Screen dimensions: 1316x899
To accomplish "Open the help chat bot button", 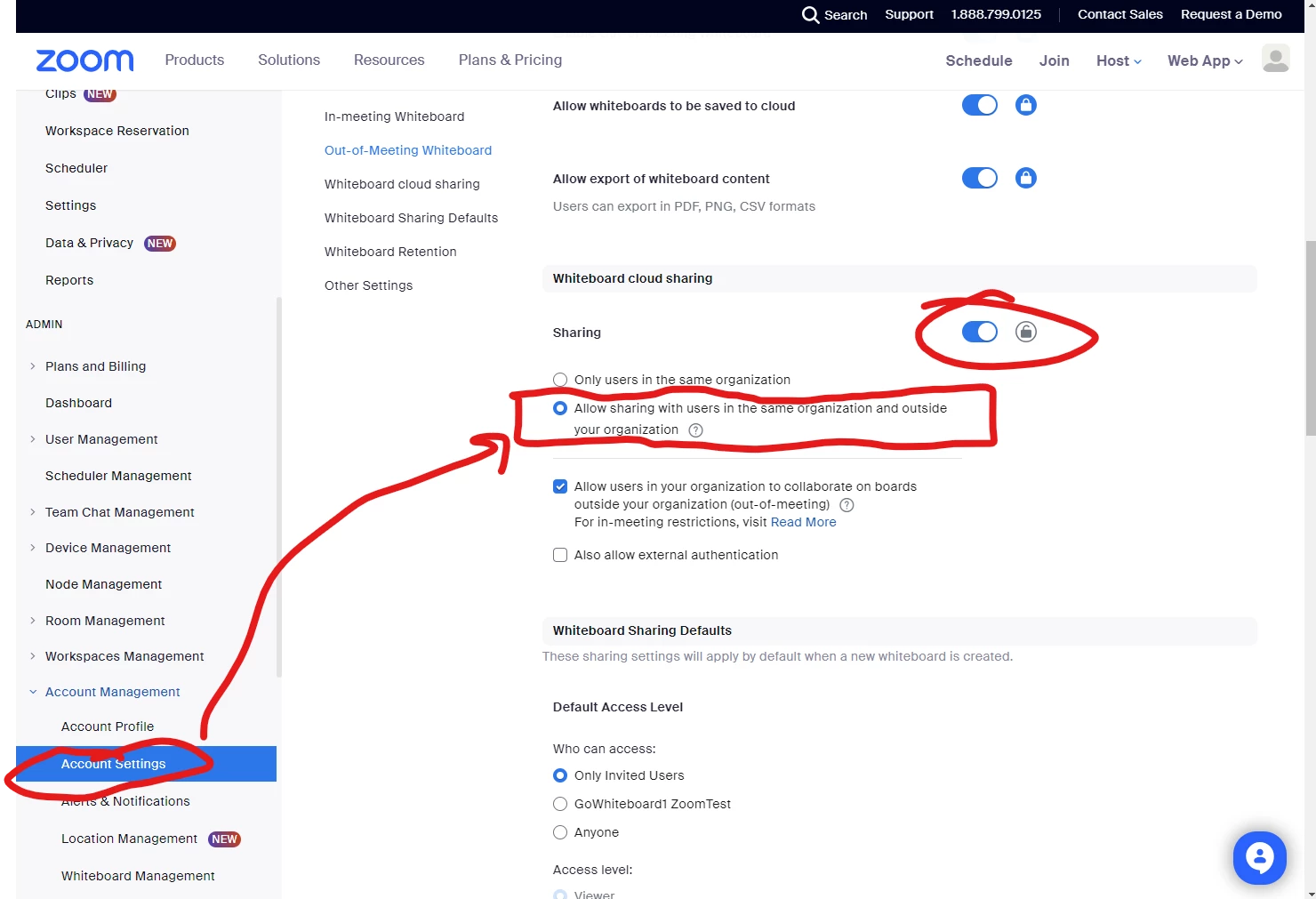I will pyautogui.click(x=1259, y=858).
